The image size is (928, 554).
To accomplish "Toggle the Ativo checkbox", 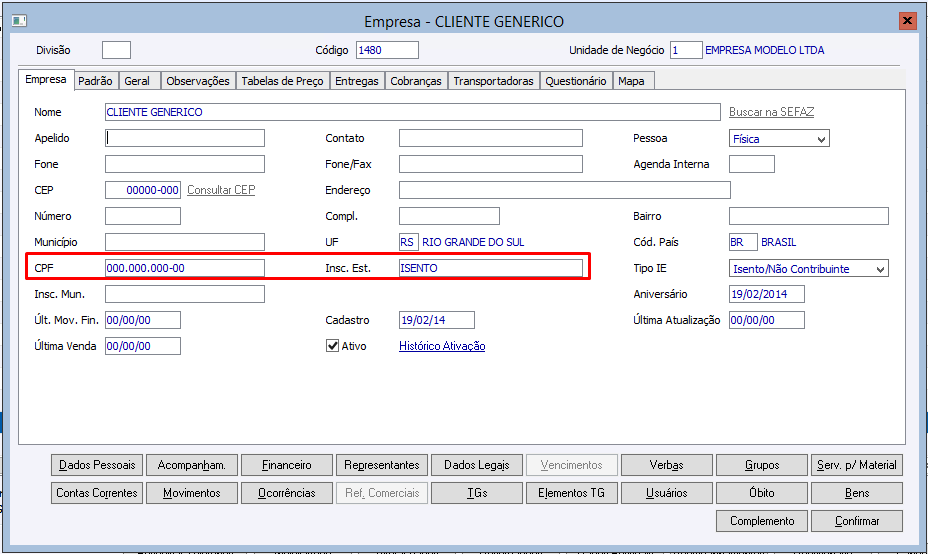I will (x=333, y=346).
